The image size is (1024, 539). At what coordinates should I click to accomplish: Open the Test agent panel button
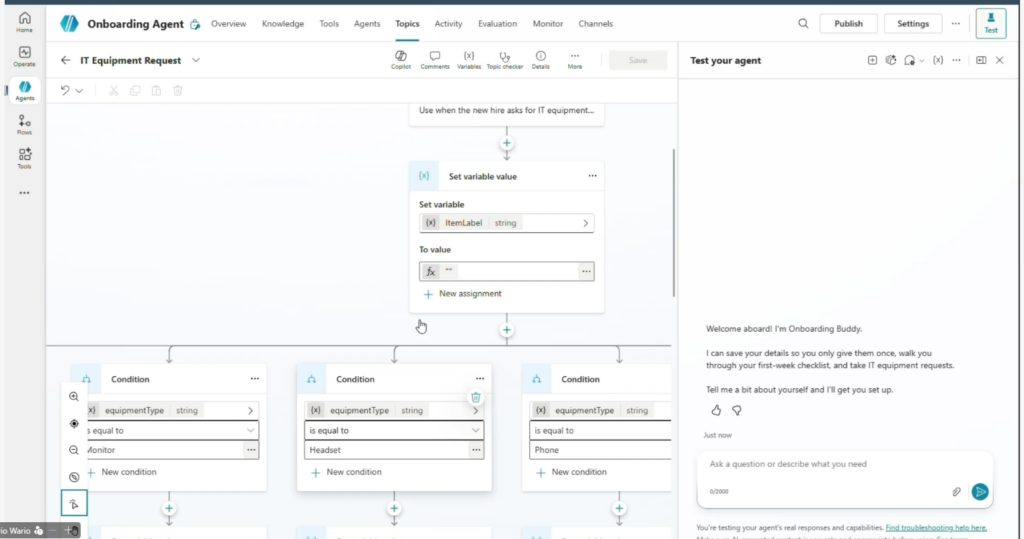[991, 23]
